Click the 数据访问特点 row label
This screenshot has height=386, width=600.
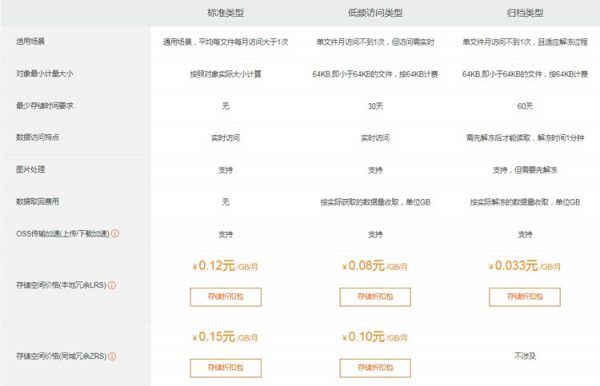coord(38,137)
